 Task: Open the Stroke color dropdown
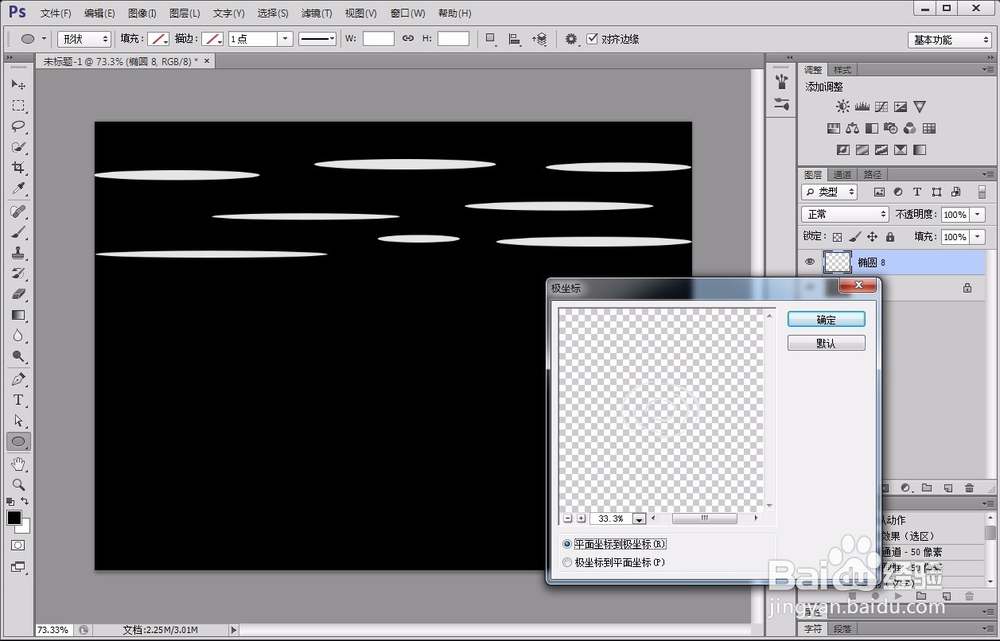point(212,39)
